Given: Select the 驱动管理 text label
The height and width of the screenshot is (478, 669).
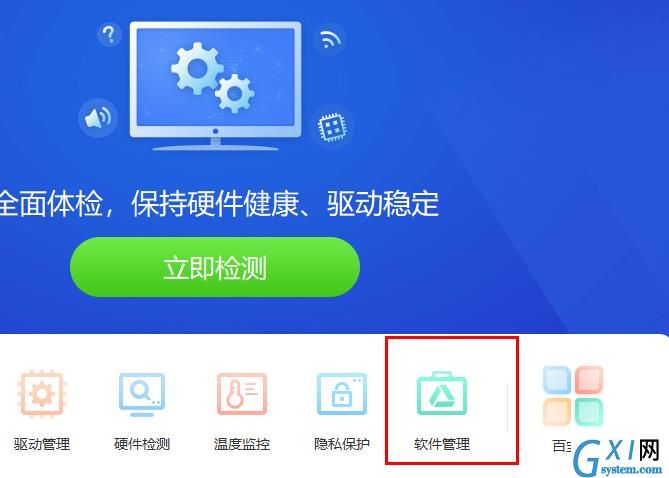Looking at the screenshot, I should click(42, 444).
